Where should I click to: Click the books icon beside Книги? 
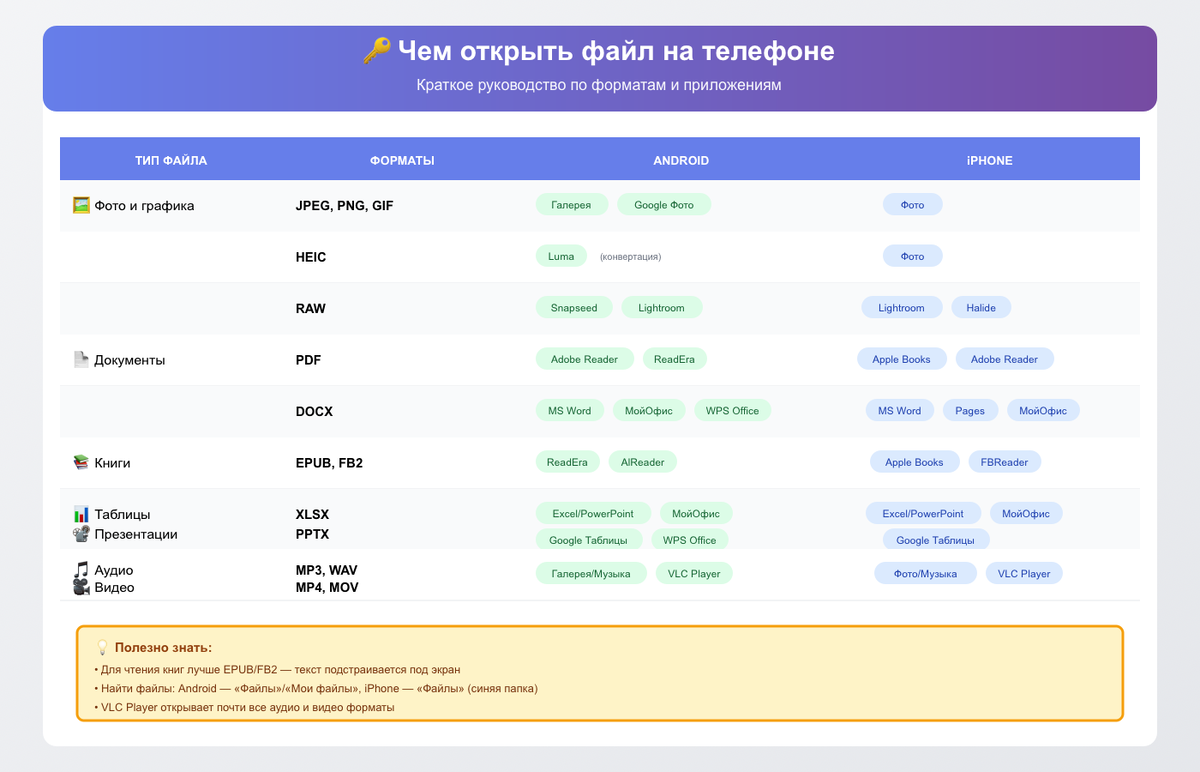pos(81,462)
